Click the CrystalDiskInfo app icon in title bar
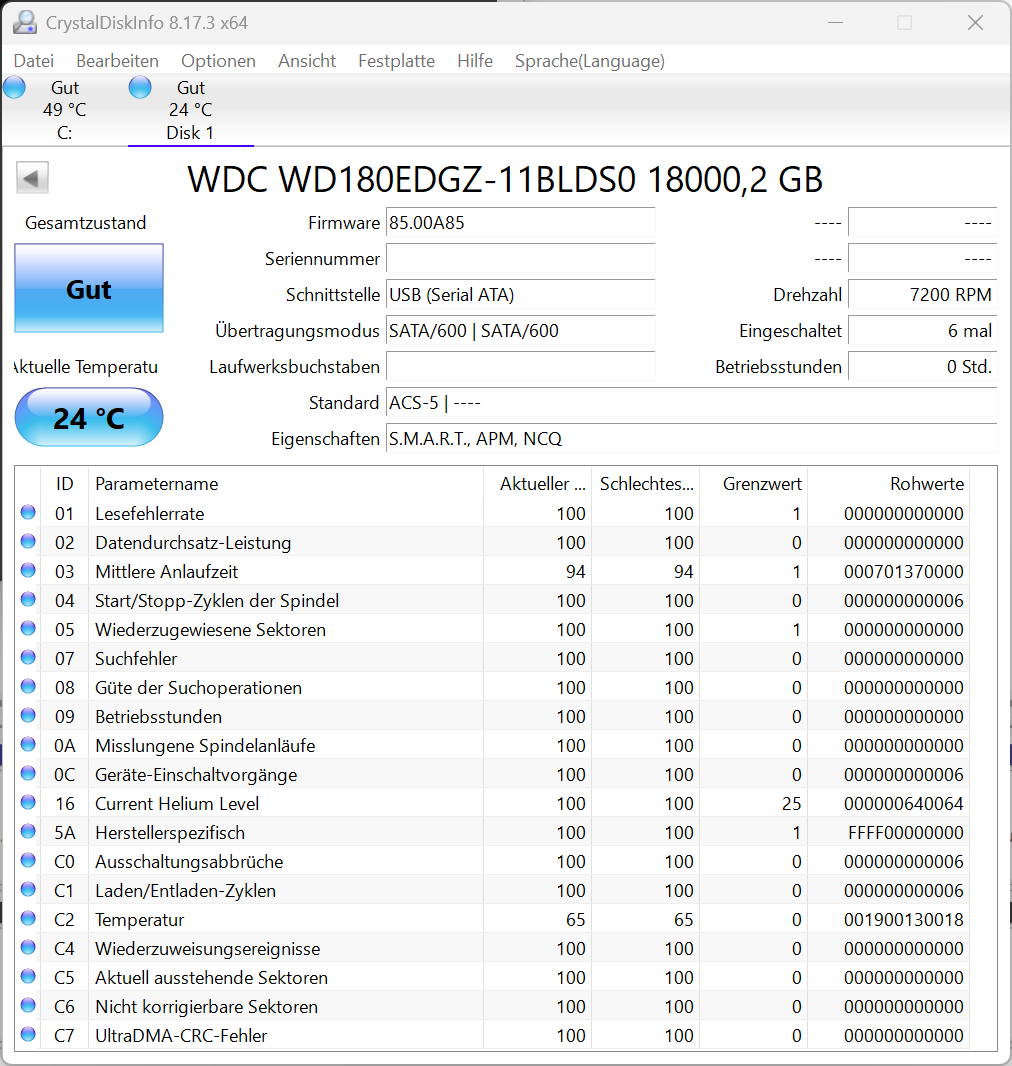1012x1066 pixels. 25,22
